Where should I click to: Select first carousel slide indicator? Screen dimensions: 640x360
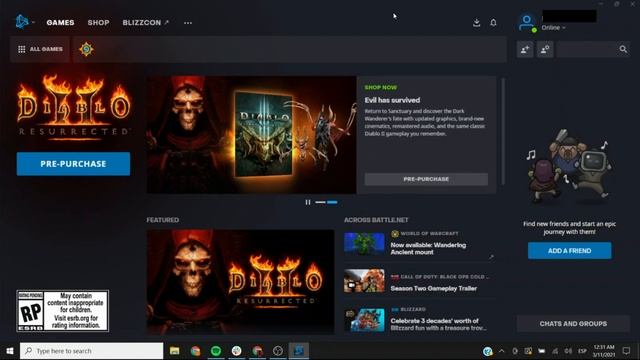[x=320, y=202]
